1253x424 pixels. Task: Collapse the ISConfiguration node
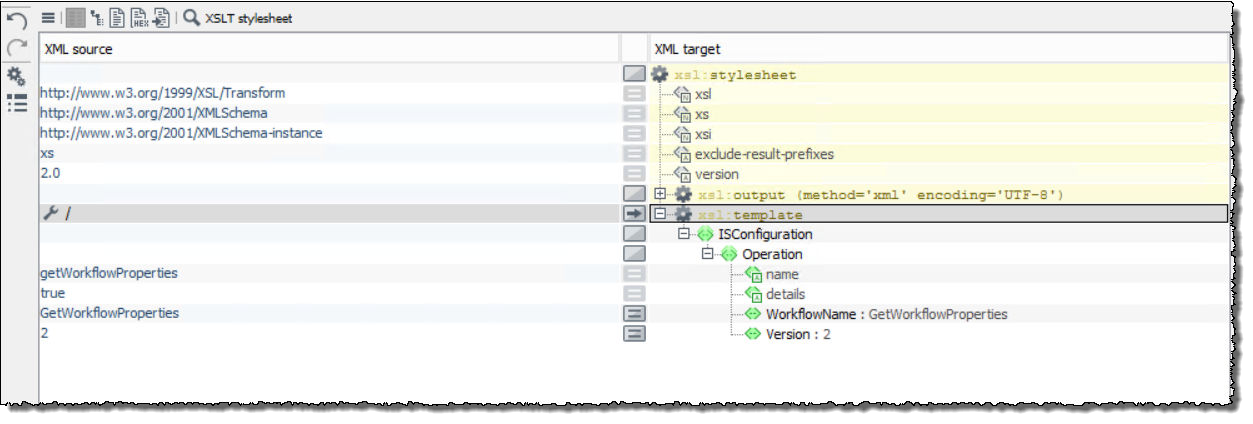[x=684, y=234]
